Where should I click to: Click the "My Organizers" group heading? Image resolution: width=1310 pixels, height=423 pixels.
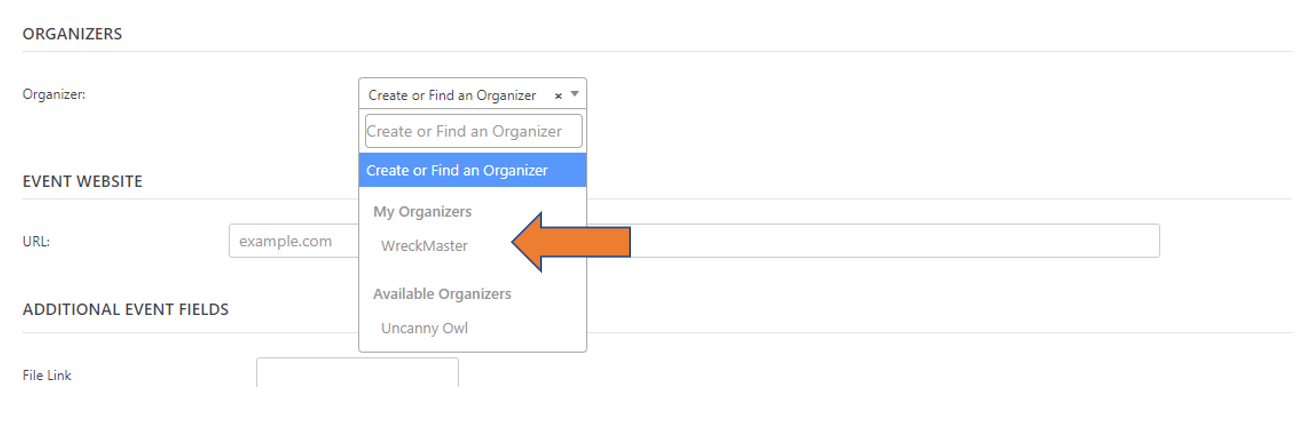[x=422, y=212]
